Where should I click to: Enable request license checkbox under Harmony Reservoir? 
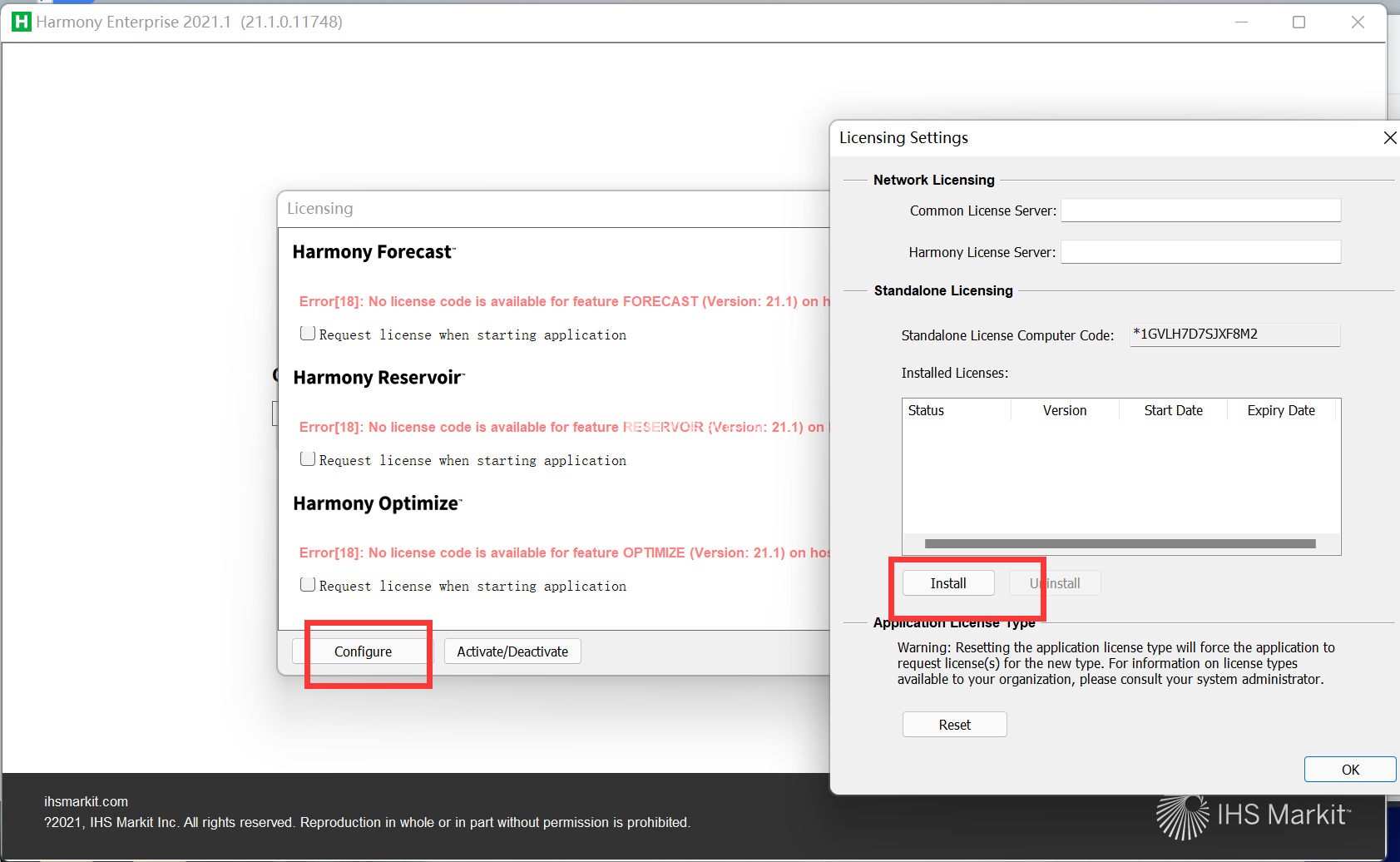[x=308, y=459]
